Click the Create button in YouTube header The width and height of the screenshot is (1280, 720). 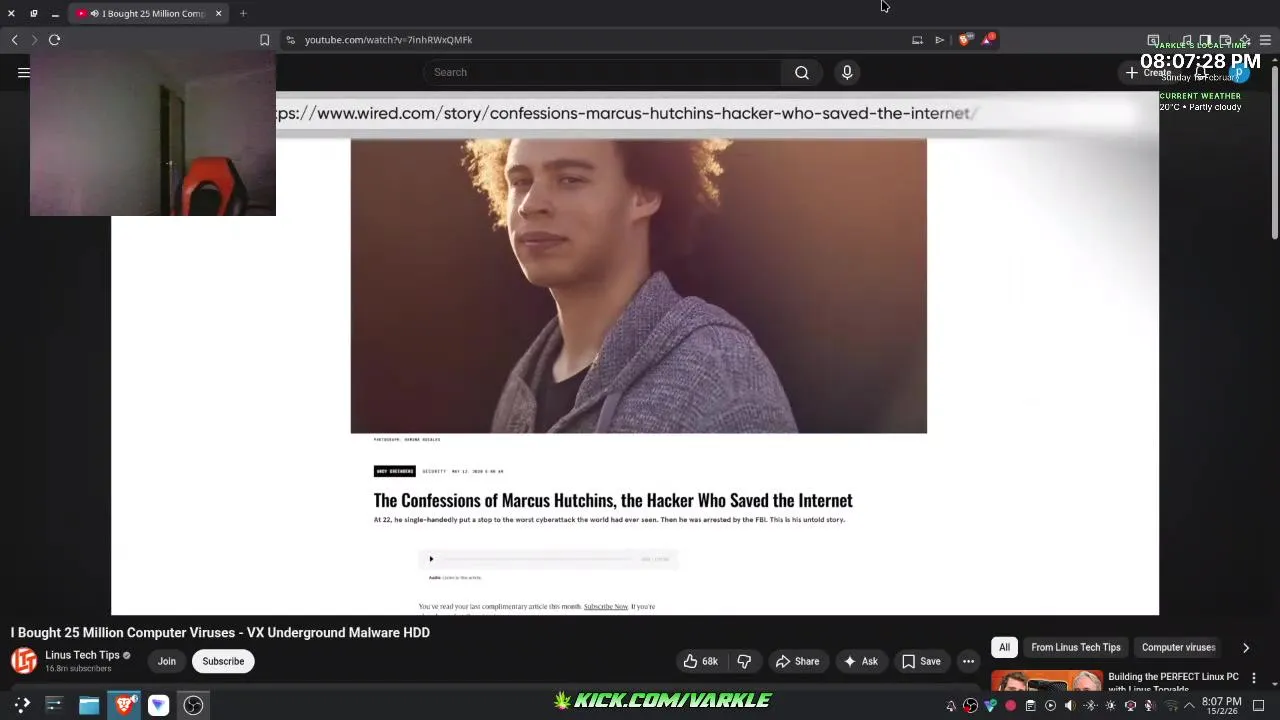(1148, 72)
